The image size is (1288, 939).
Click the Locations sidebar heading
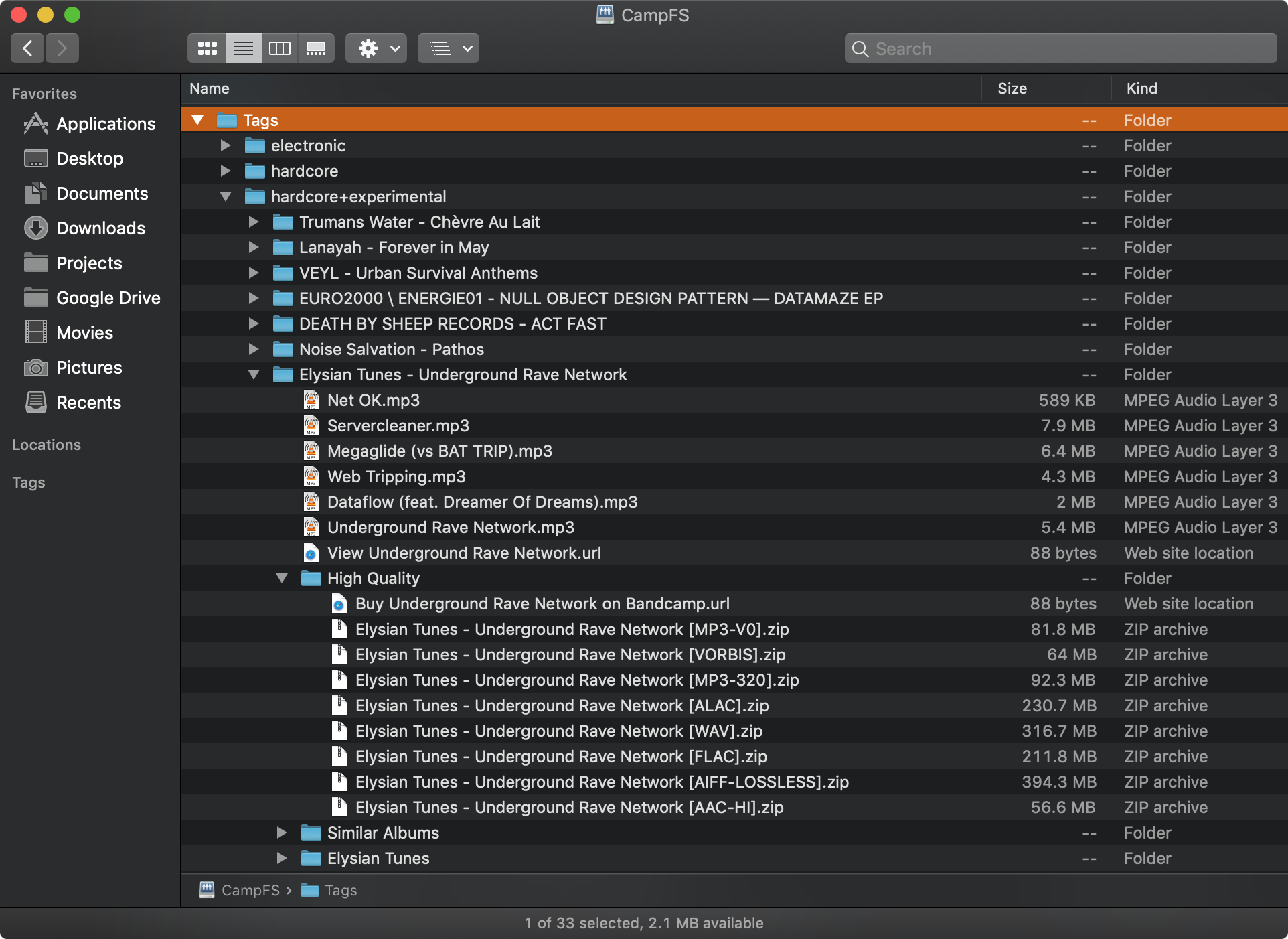[46, 445]
